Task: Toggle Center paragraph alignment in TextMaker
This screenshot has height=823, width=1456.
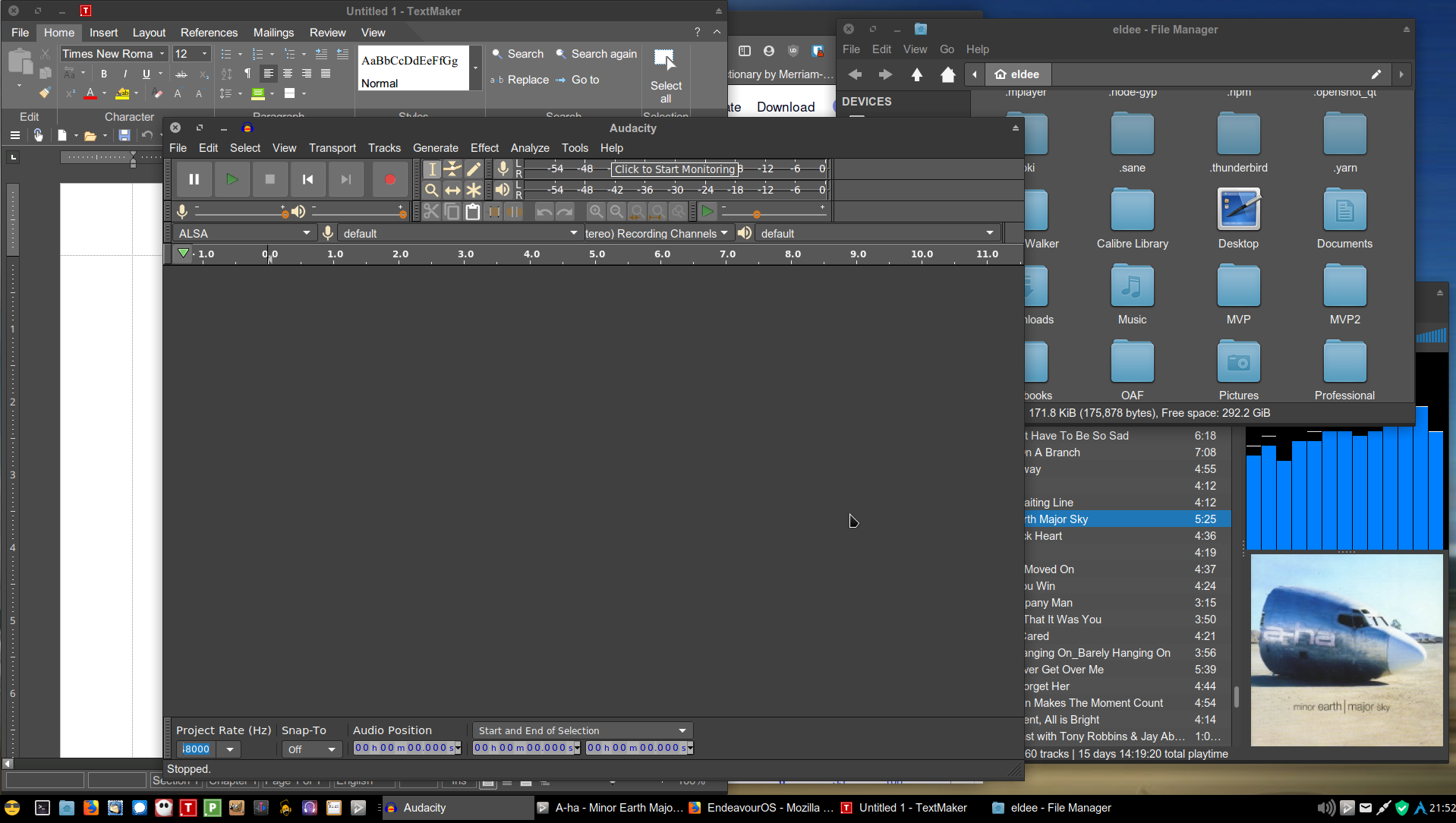Action: point(288,74)
